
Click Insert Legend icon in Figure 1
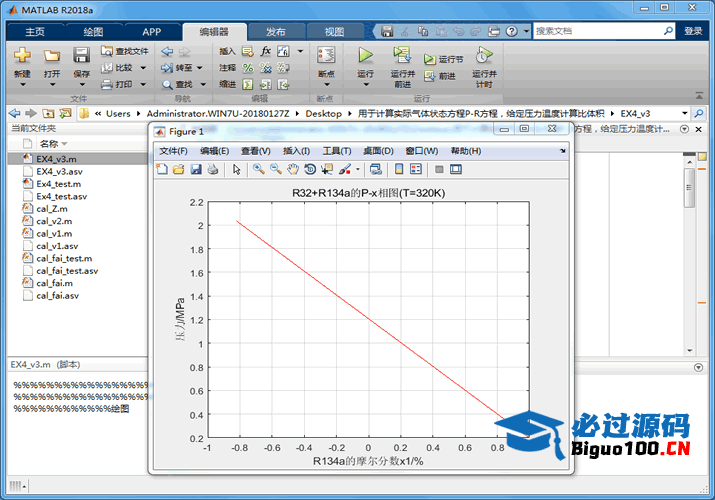tap(416, 169)
